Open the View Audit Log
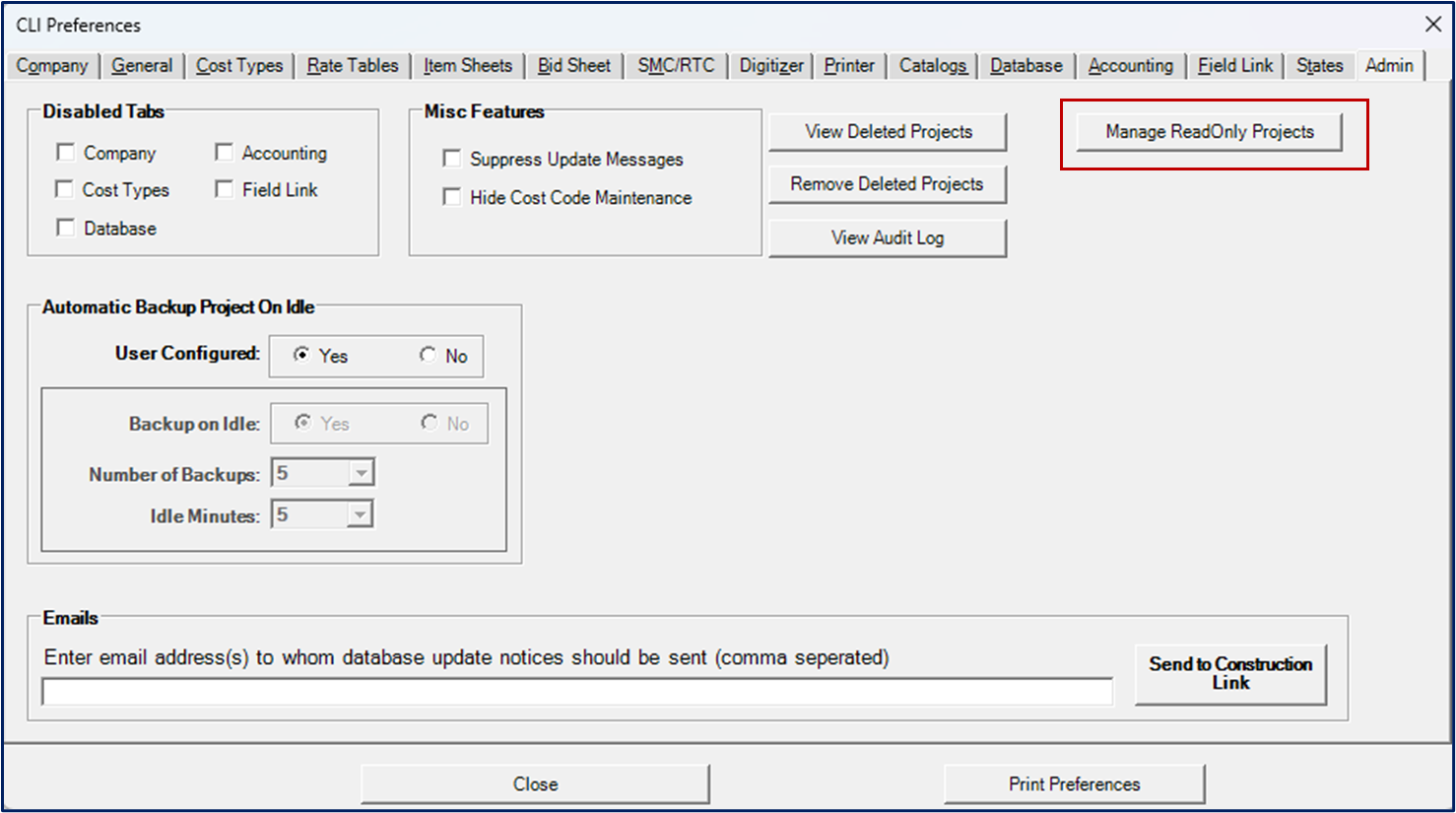Image resolution: width=1456 pixels, height=813 pixels. click(888, 237)
